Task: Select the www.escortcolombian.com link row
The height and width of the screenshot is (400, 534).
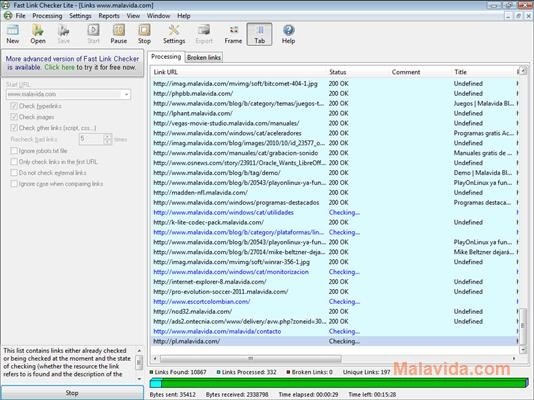Action: (x=334, y=302)
